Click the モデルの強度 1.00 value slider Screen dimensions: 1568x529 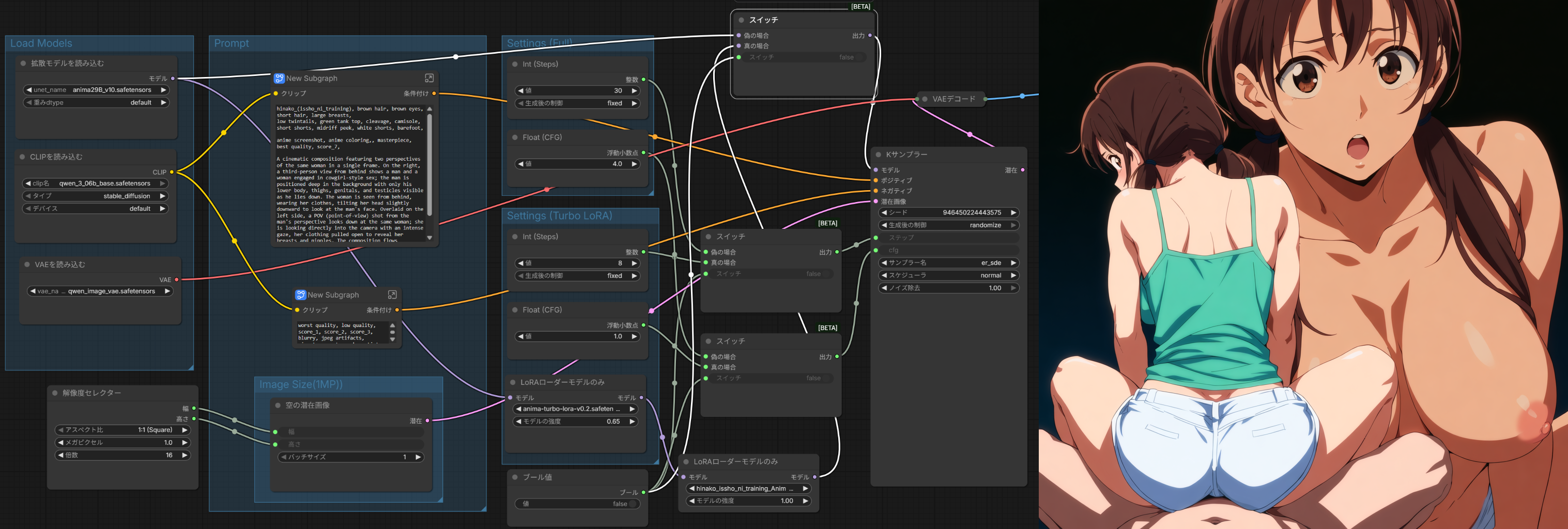pos(749,501)
